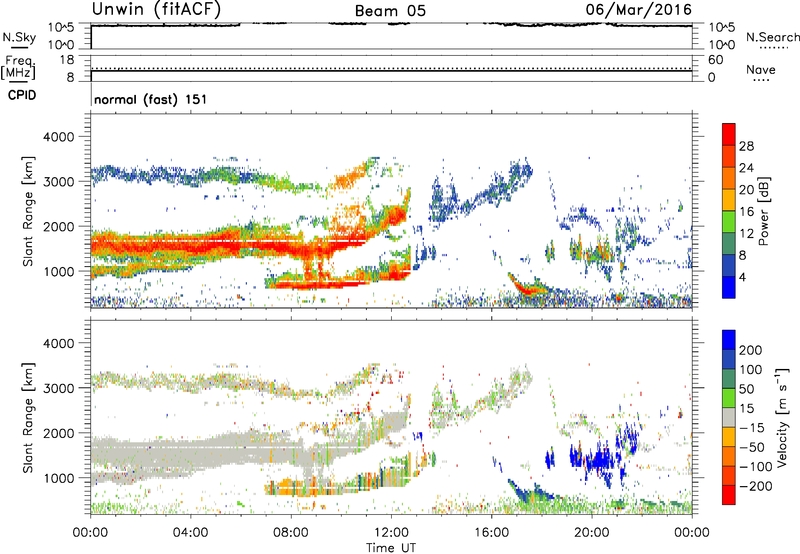Select the "N.Sky" legend label

coord(19,37)
